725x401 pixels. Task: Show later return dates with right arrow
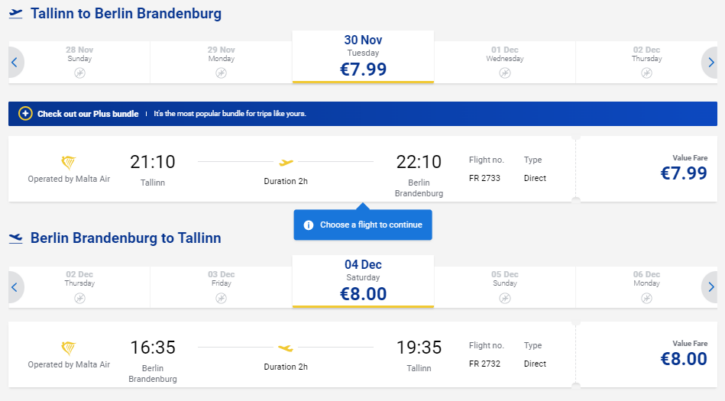[711, 287]
